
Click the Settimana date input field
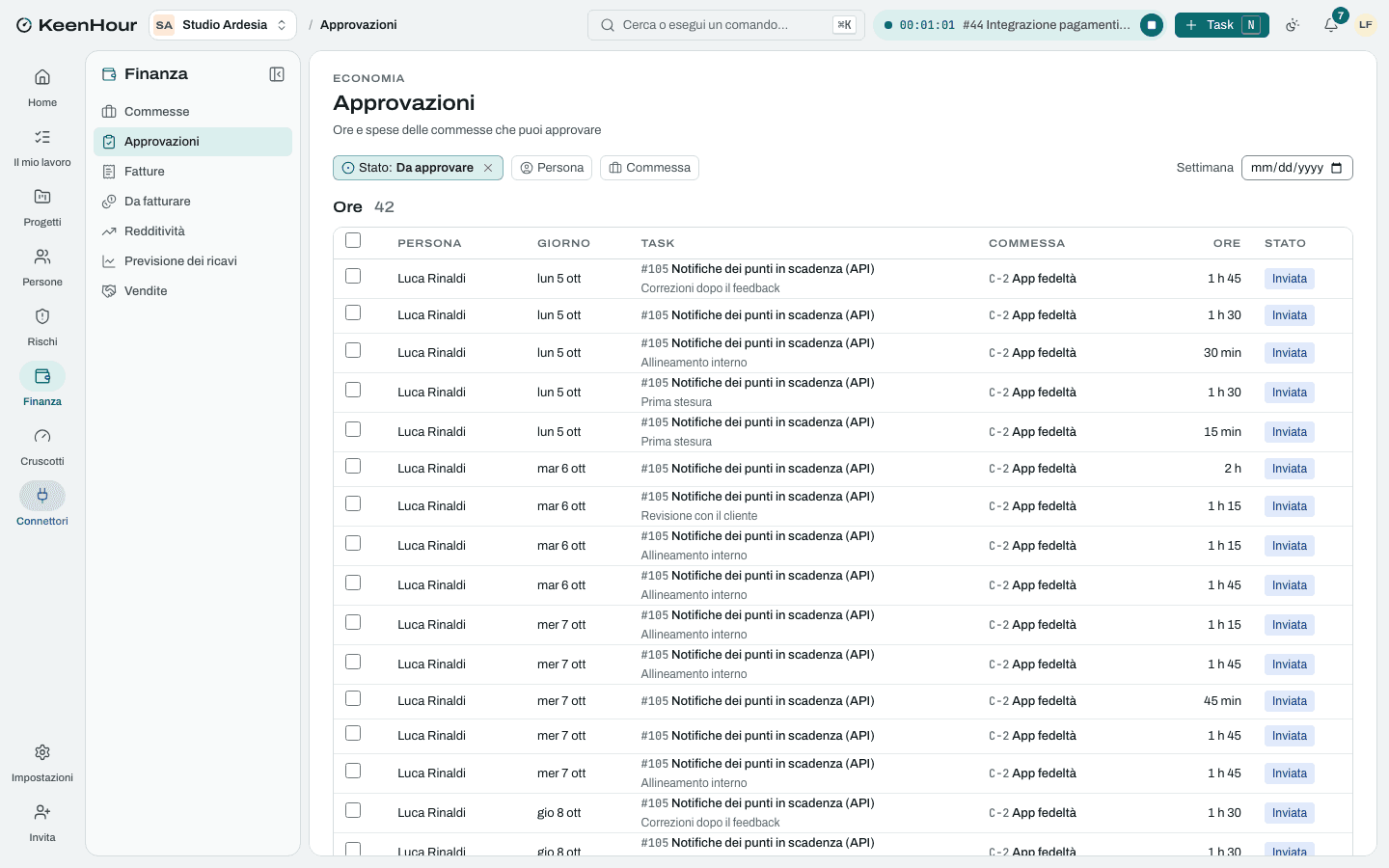[1296, 168]
